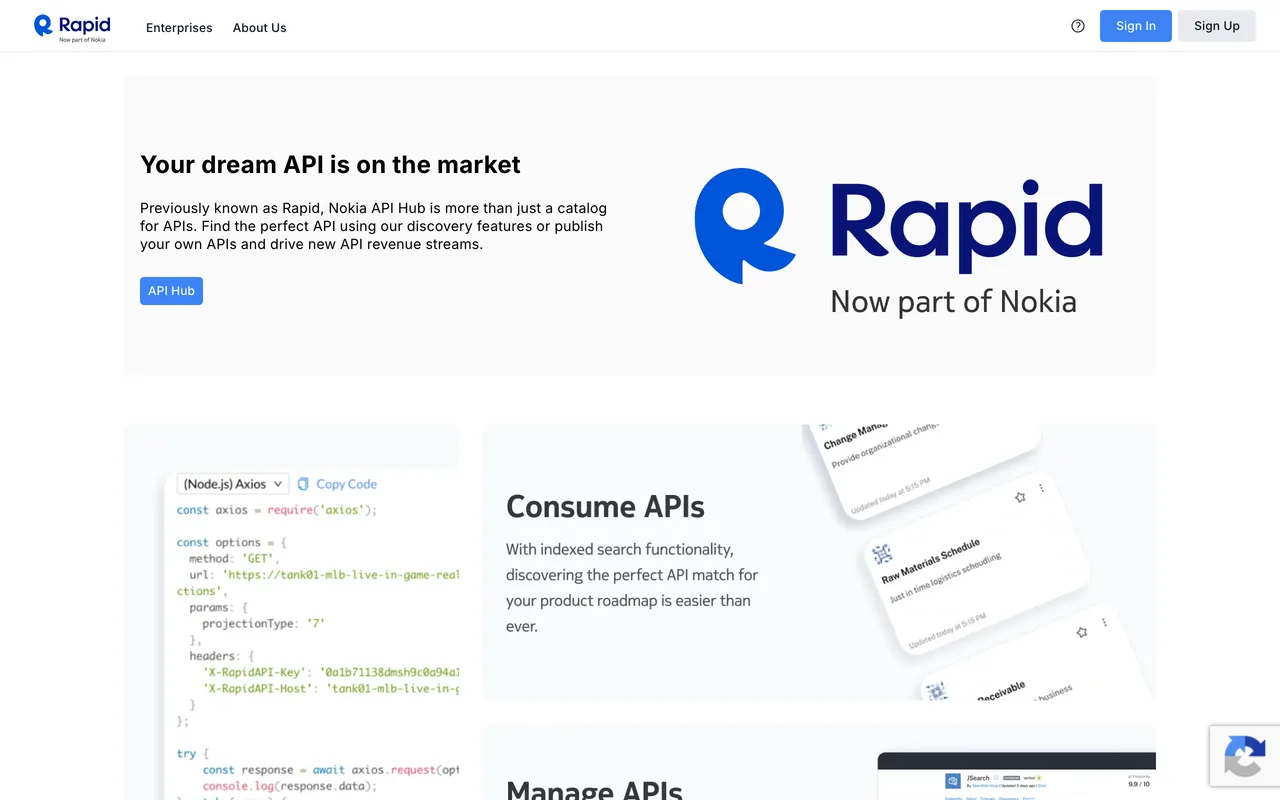Click the 'X-RapidAPI-Host' header line
1280x800 pixels.
(x=331, y=689)
